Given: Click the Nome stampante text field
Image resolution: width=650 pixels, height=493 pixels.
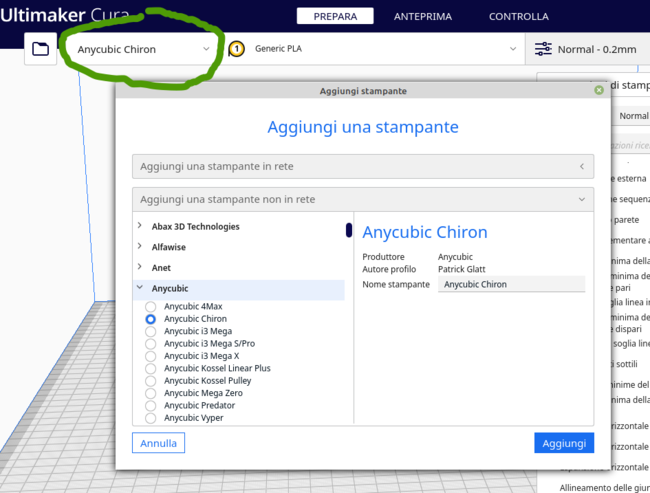Looking at the screenshot, I should [x=511, y=284].
